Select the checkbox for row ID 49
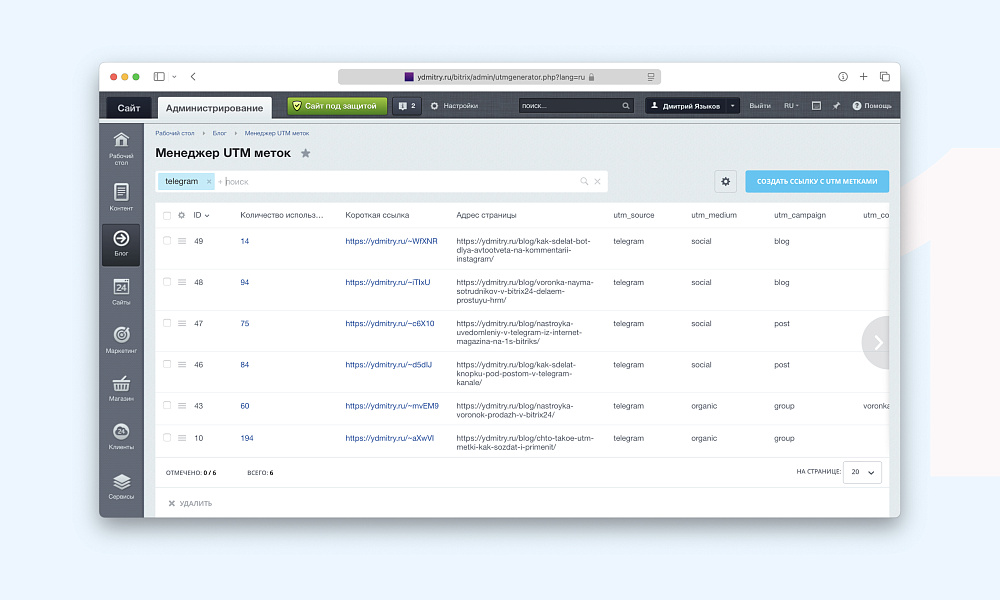Image resolution: width=1000 pixels, height=600 pixels. point(167,241)
